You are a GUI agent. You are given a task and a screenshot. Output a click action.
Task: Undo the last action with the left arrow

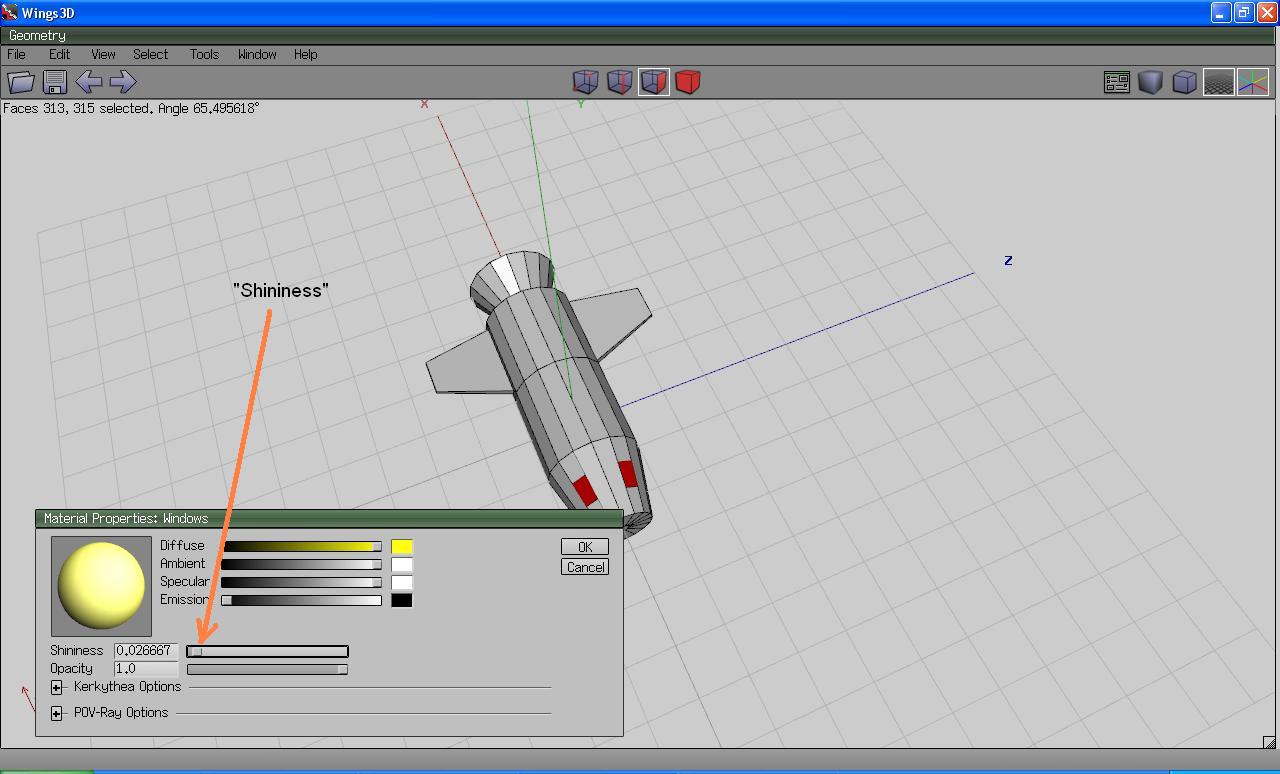[x=89, y=82]
